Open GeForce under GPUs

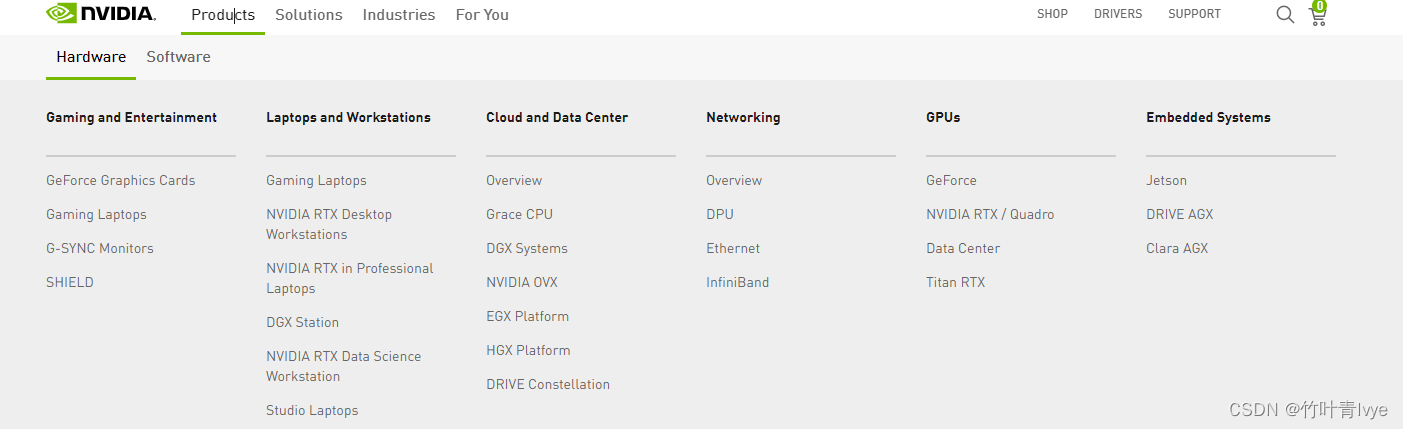click(x=951, y=181)
